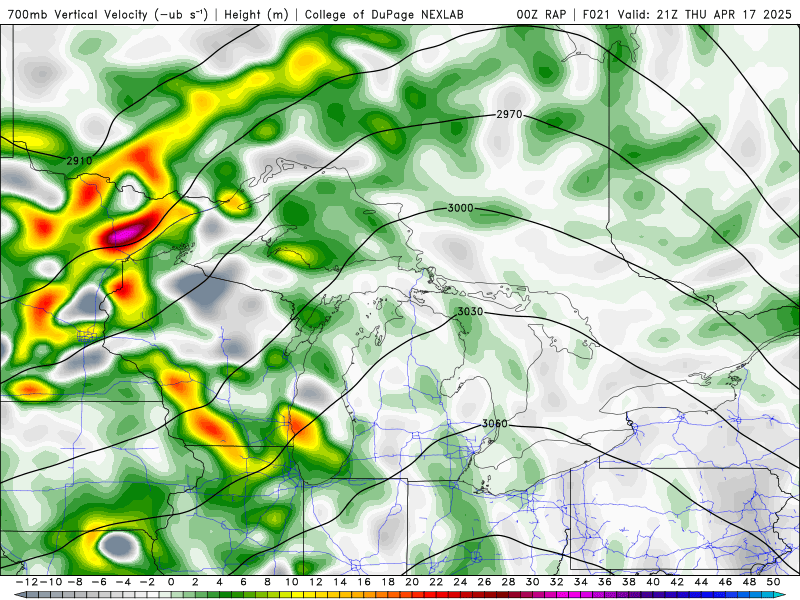Click the '700mb Vertical Velocity' title text
Image resolution: width=800 pixels, height=600 pixels.
tap(78, 14)
